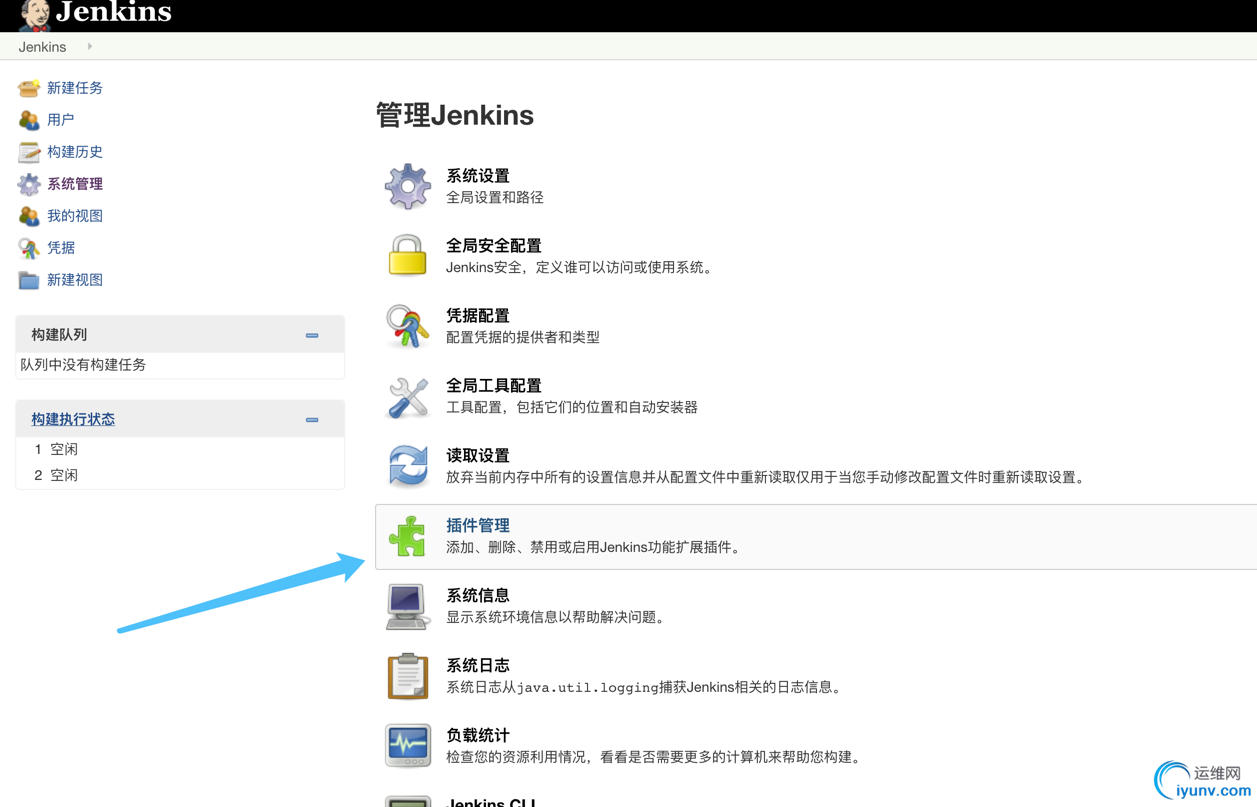Open the 用户 sidebar link
The width and height of the screenshot is (1257, 807).
61,120
